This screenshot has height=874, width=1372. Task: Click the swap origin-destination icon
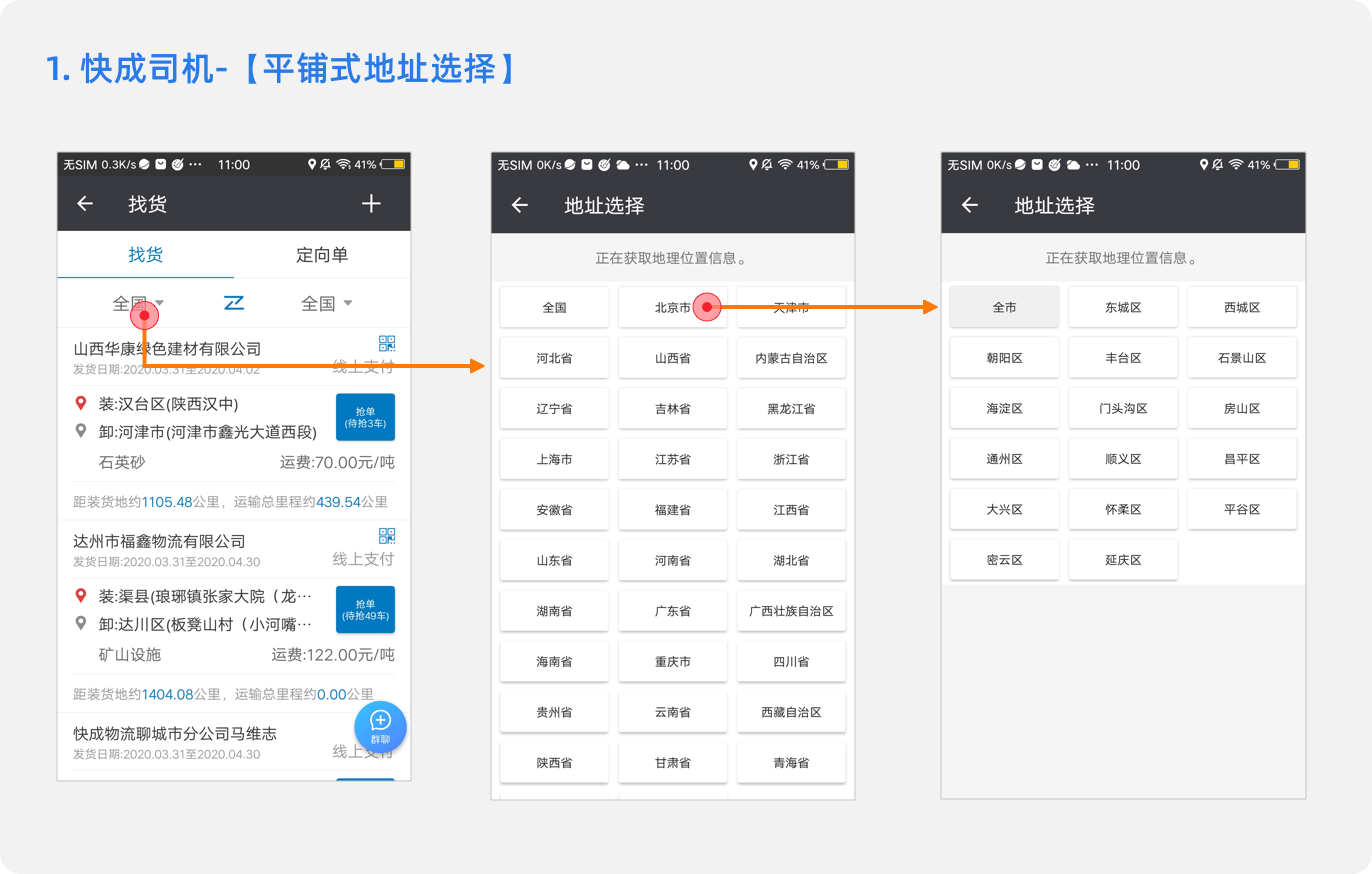click(234, 303)
